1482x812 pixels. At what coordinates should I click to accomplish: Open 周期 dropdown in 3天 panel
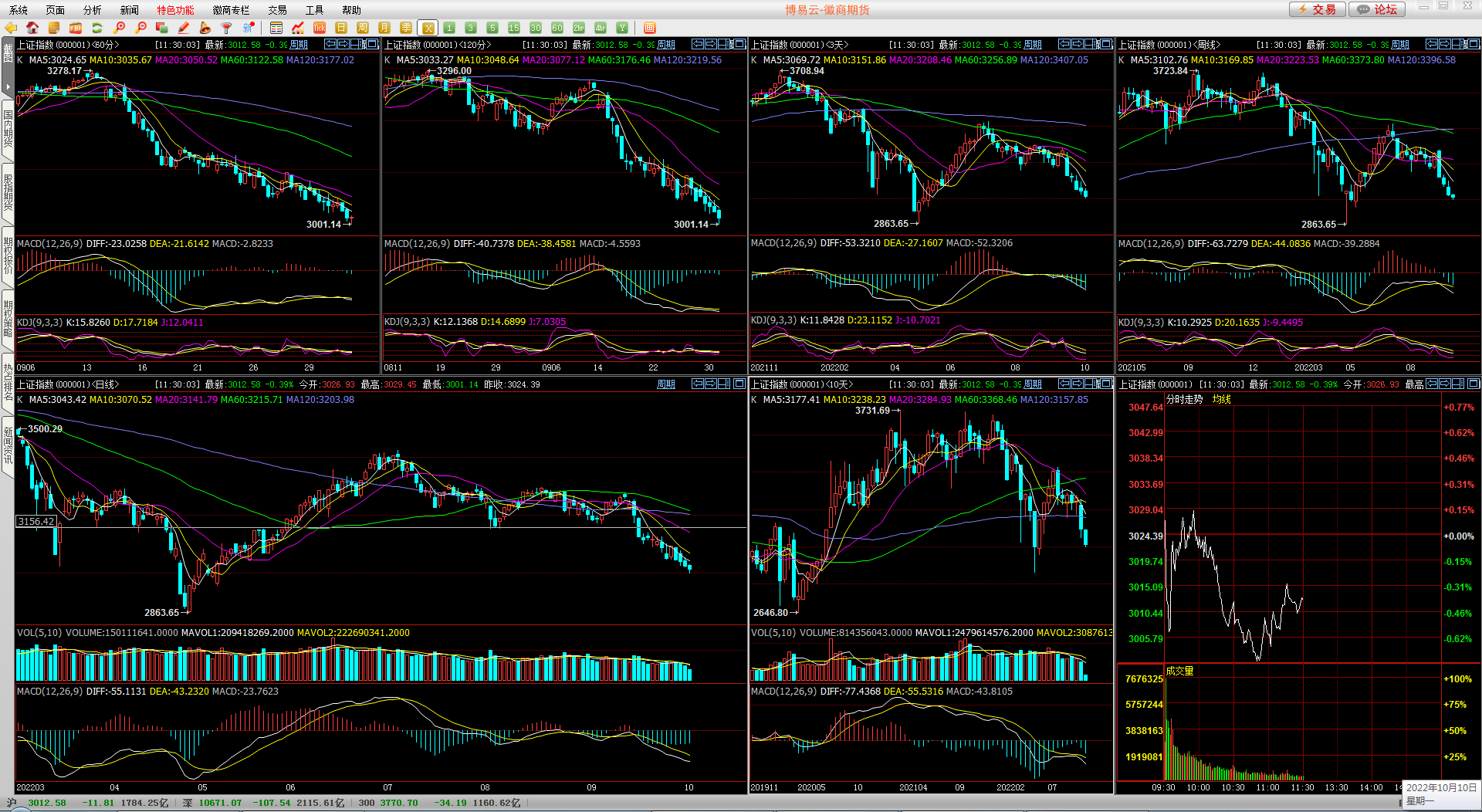click(x=1033, y=45)
